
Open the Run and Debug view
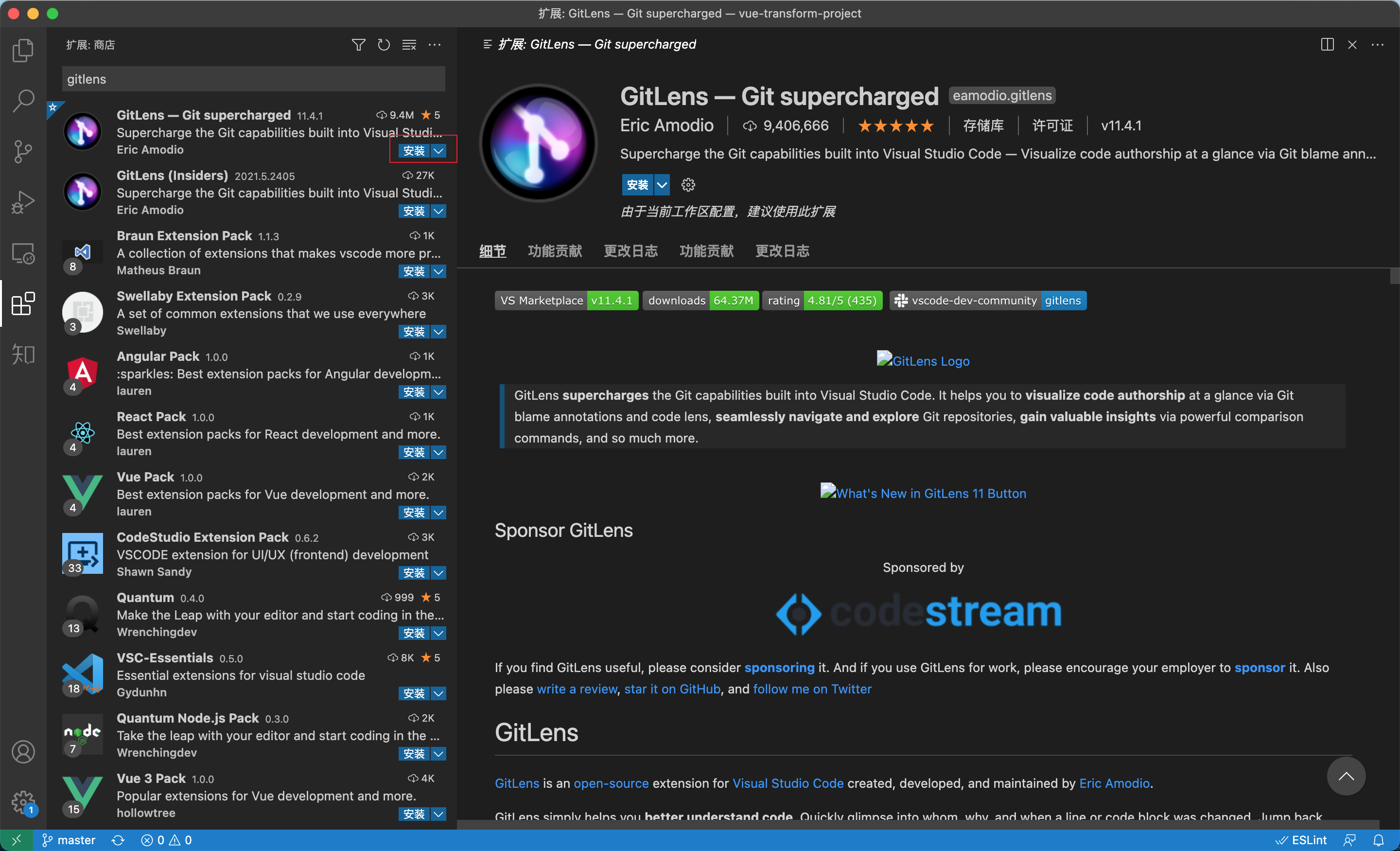[x=23, y=202]
